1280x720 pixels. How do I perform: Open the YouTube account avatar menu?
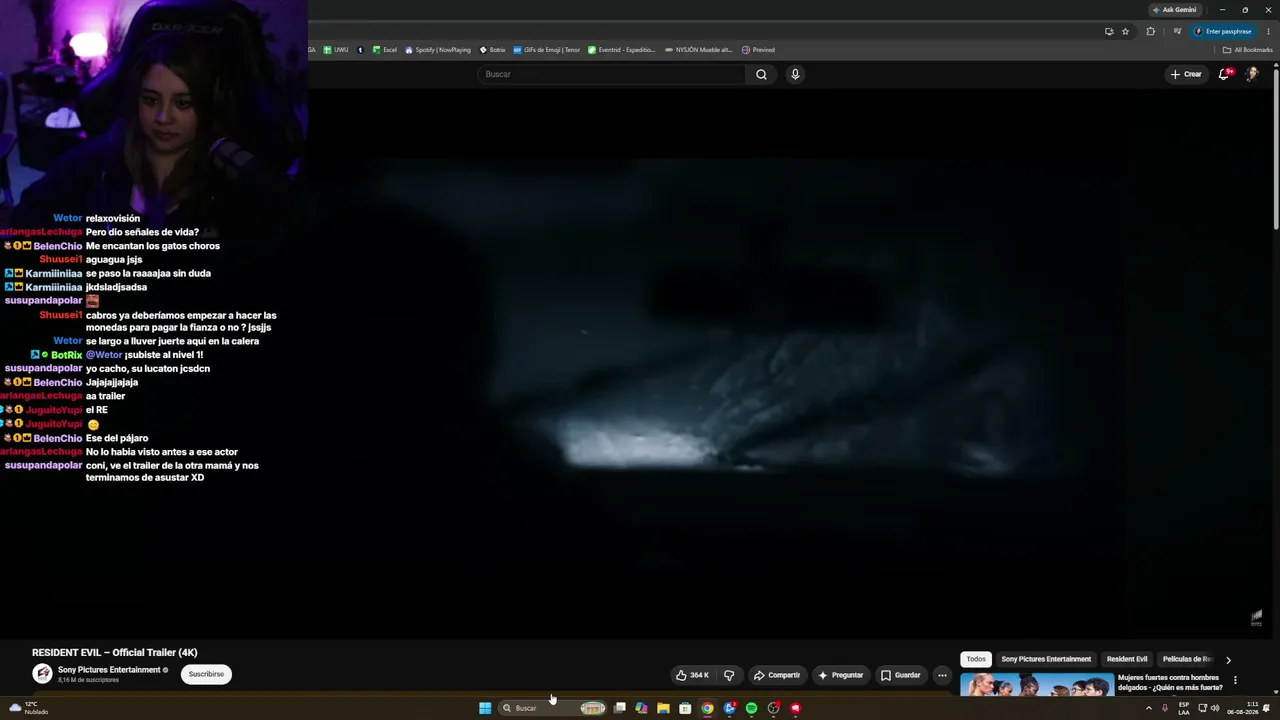point(1251,74)
